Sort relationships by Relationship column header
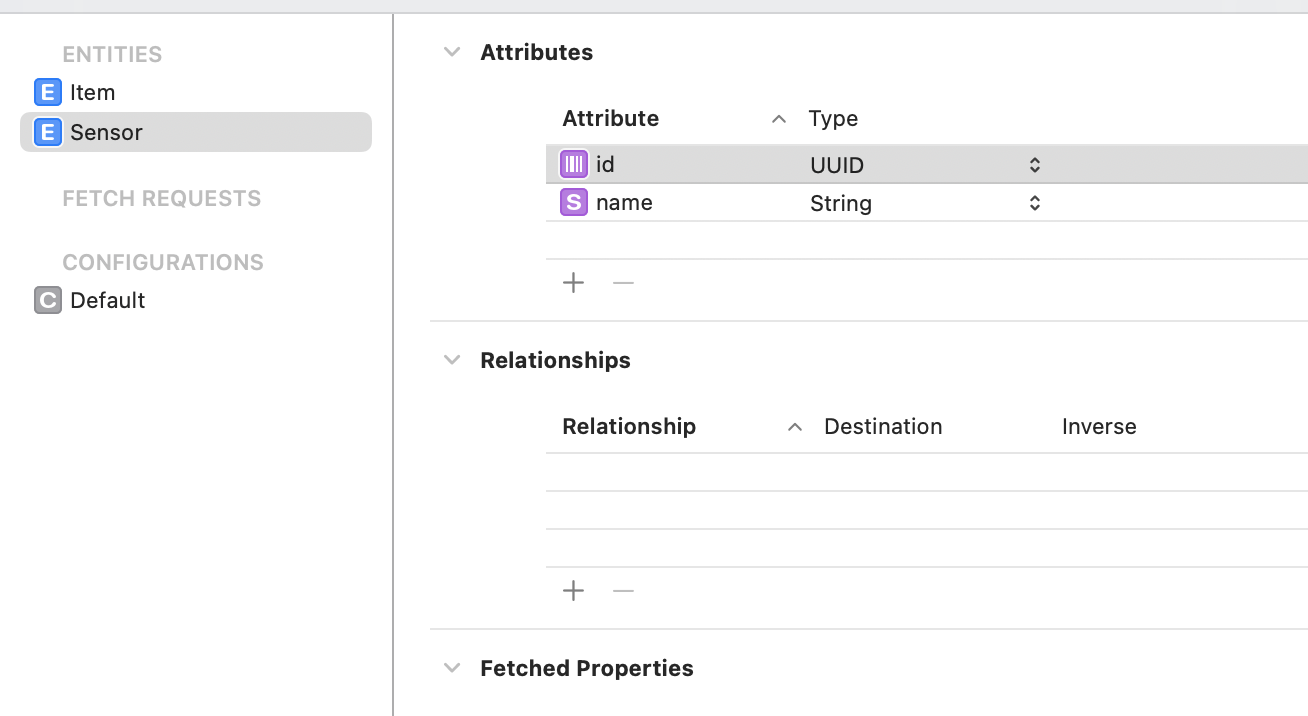Image resolution: width=1308 pixels, height=716 pixels. [629, 427]
